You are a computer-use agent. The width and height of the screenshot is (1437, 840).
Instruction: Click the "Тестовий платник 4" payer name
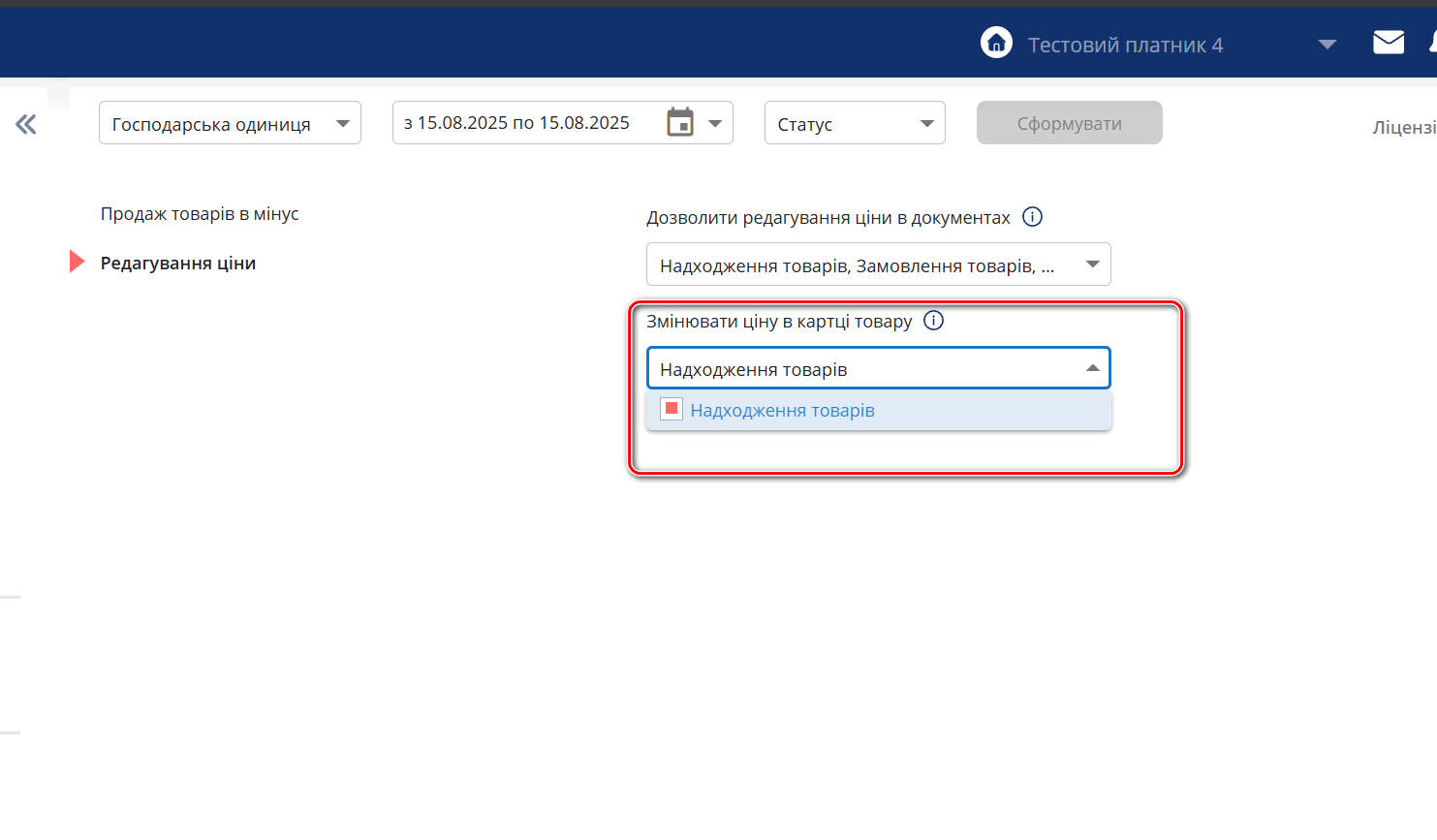tap(1125, 46)
